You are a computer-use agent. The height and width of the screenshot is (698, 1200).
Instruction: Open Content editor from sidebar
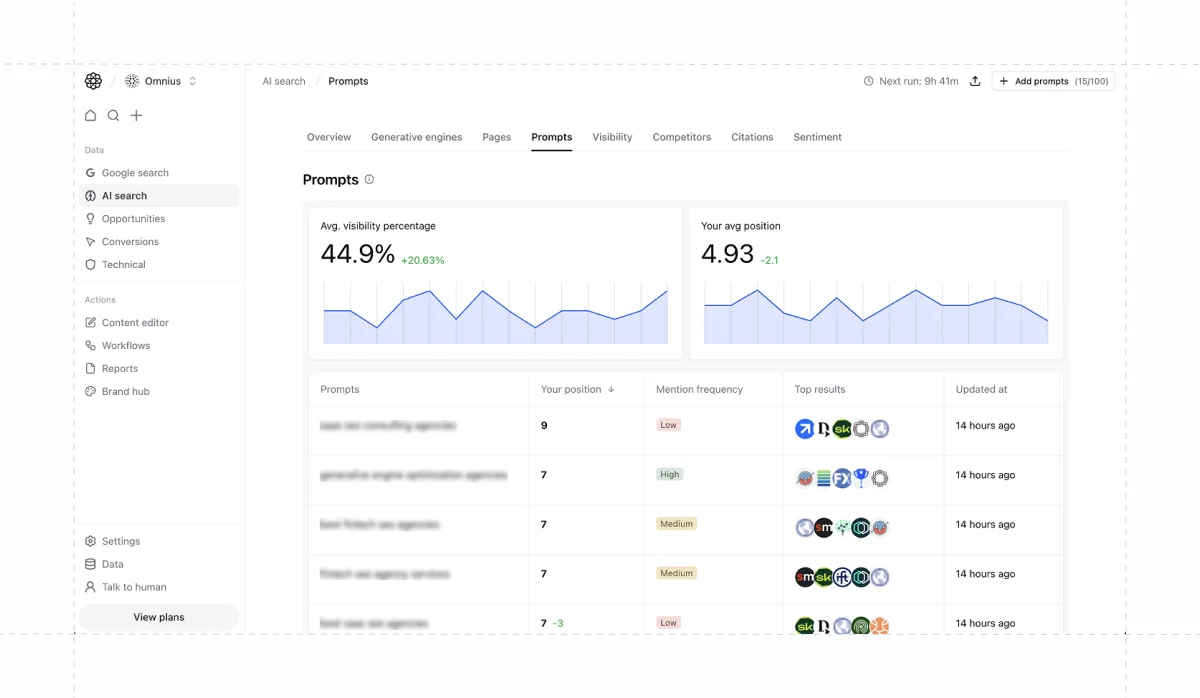click(x=135, y=323)
